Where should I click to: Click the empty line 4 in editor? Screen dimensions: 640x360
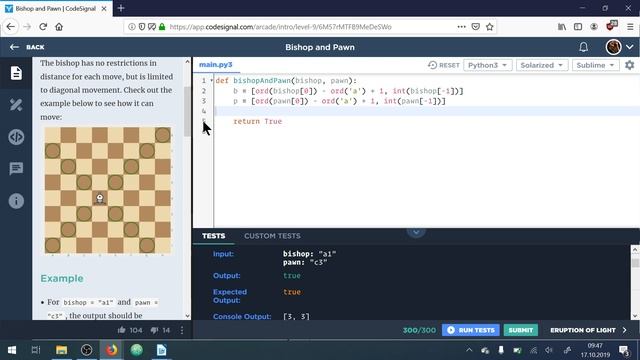pos(426,111)
